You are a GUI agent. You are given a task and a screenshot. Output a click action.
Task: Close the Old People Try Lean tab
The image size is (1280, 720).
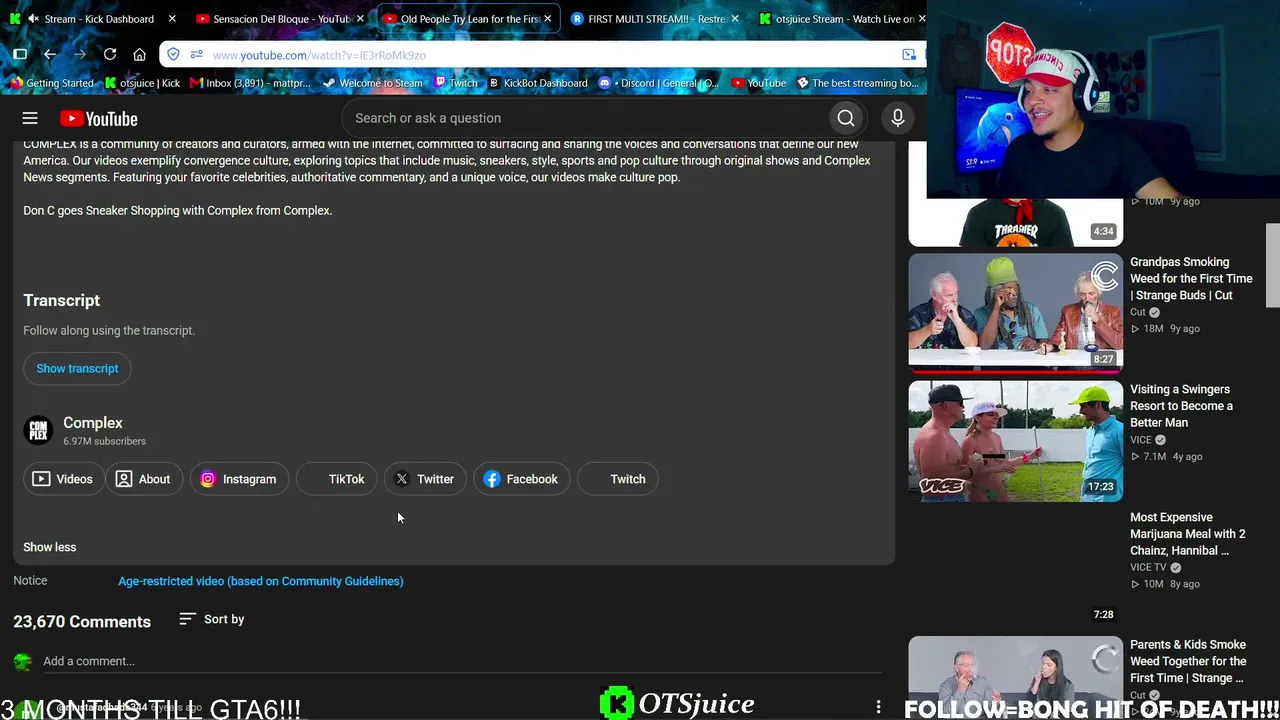(x=547, y=18)
